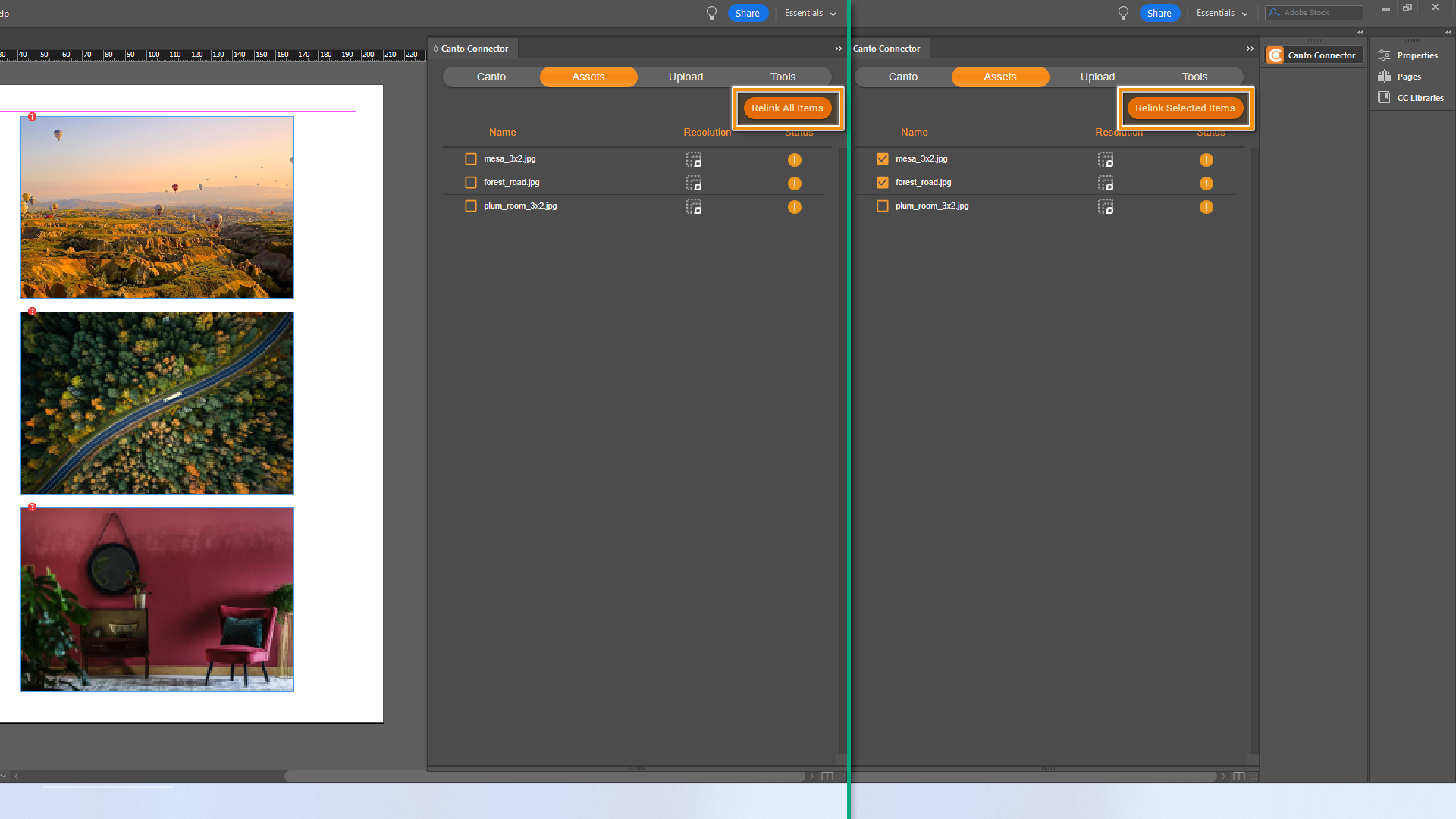Screen dimensions: 1456x819
Task: Open the right Essentials workspace dropdown
Action: pyautogui.click(x=1222, y=13)
